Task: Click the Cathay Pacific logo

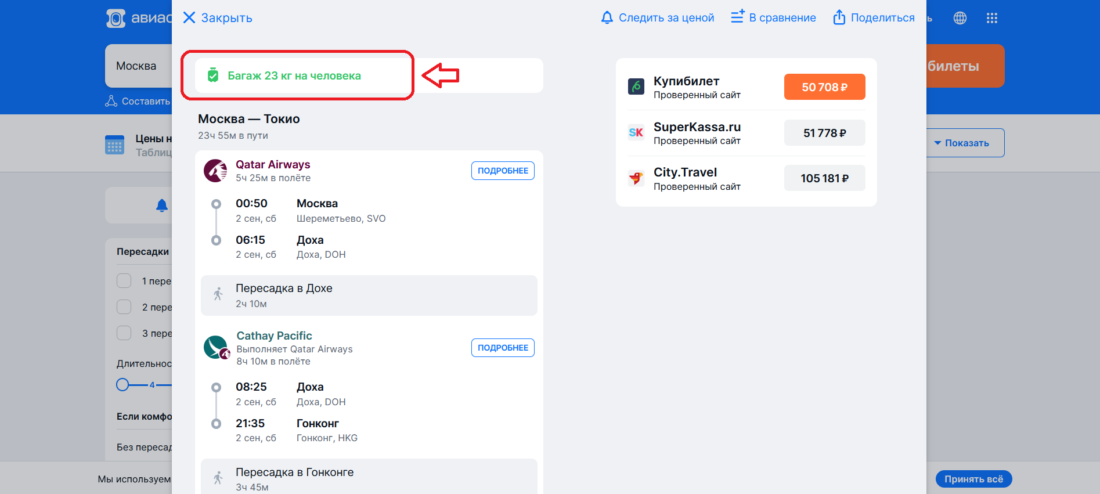Action: (215, 347)
